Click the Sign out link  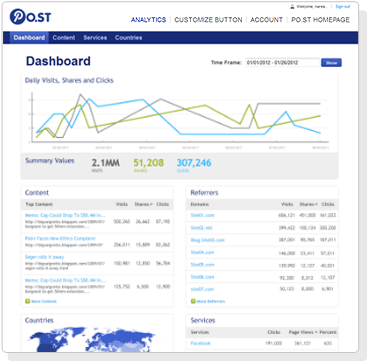coord(343,6)
